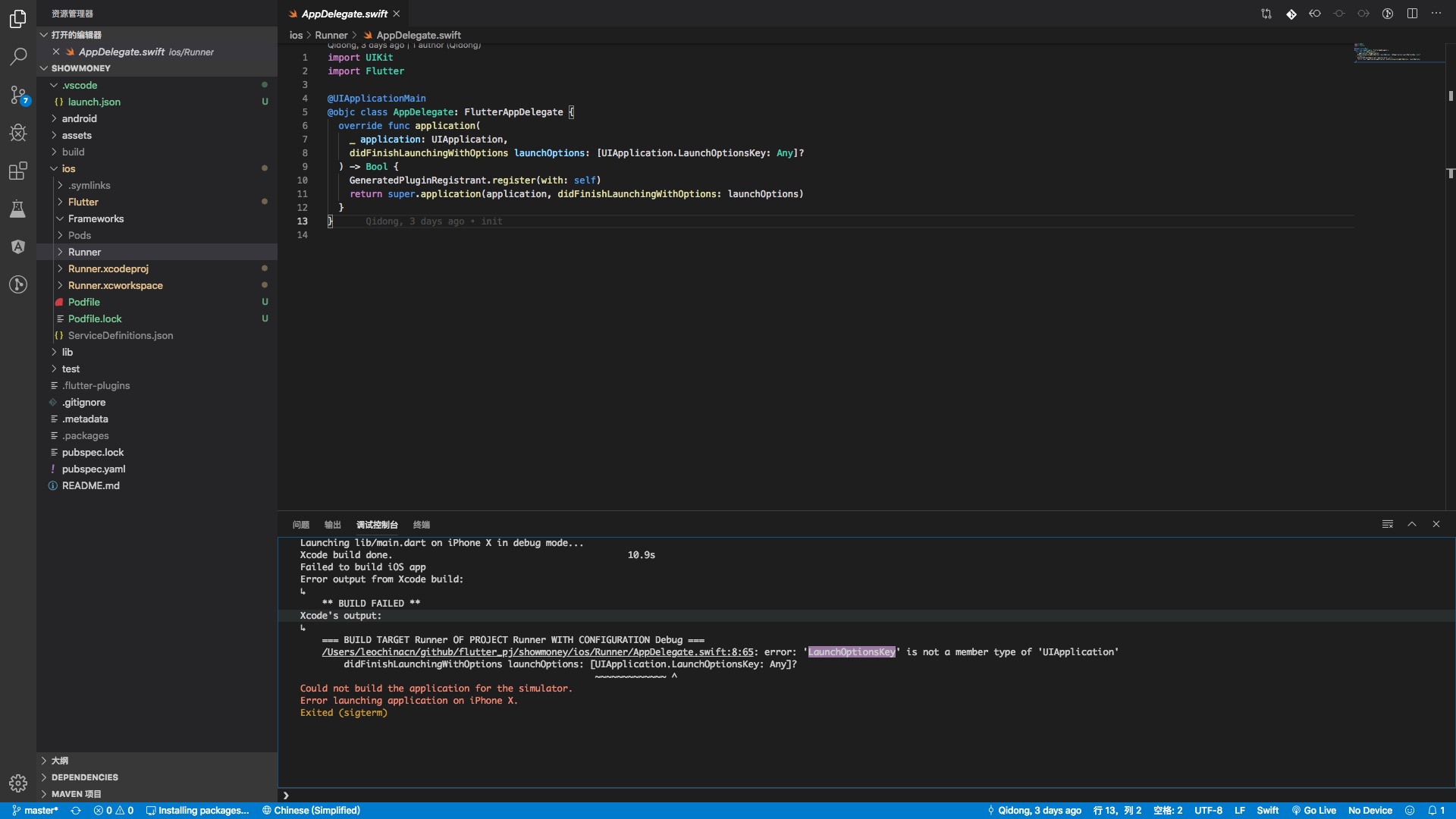
Task: Open the Run and Debug view
Action: point(18,133)
